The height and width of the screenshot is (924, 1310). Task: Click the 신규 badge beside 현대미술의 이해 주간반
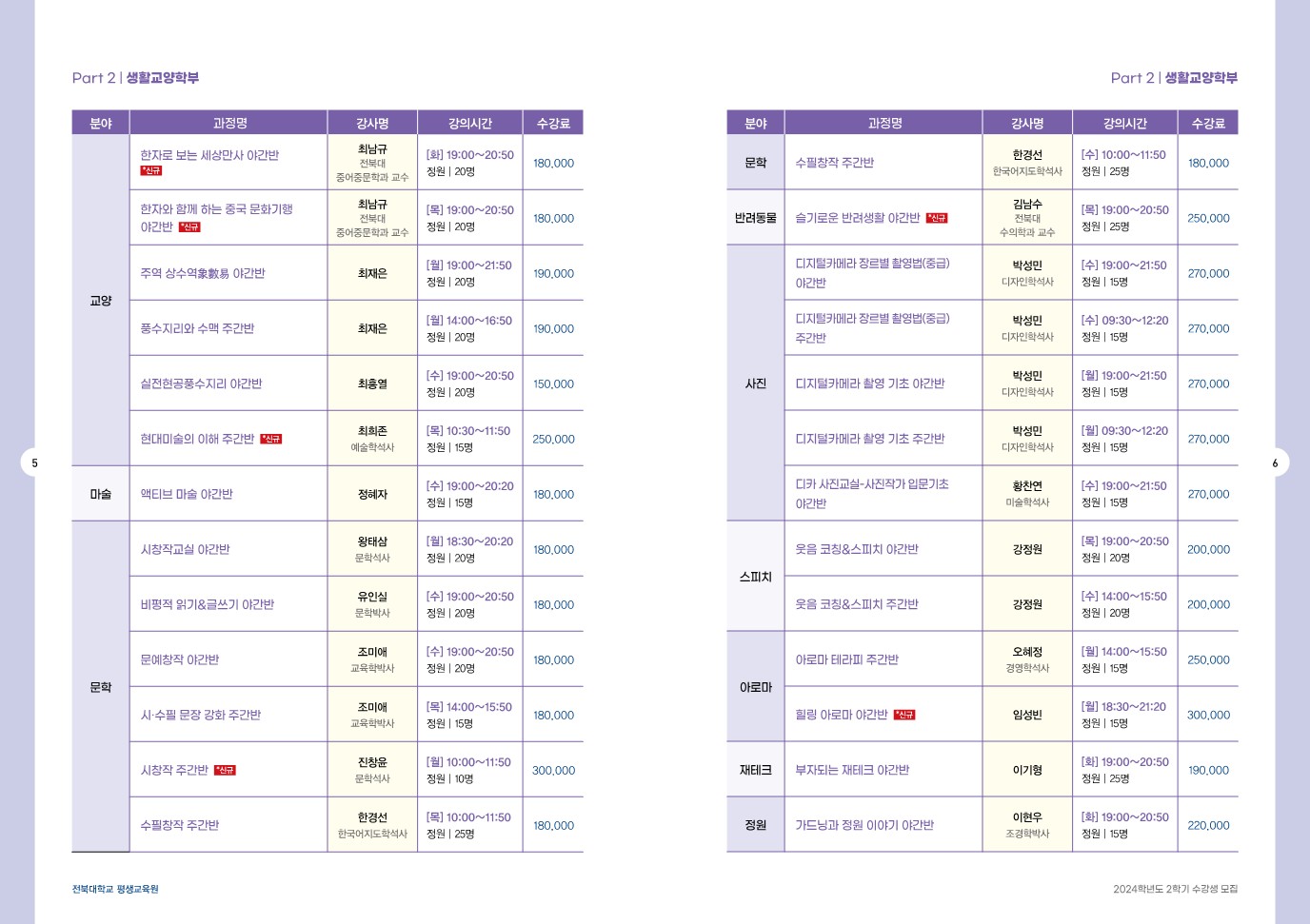pyautogui.click(x=271, y=440)
